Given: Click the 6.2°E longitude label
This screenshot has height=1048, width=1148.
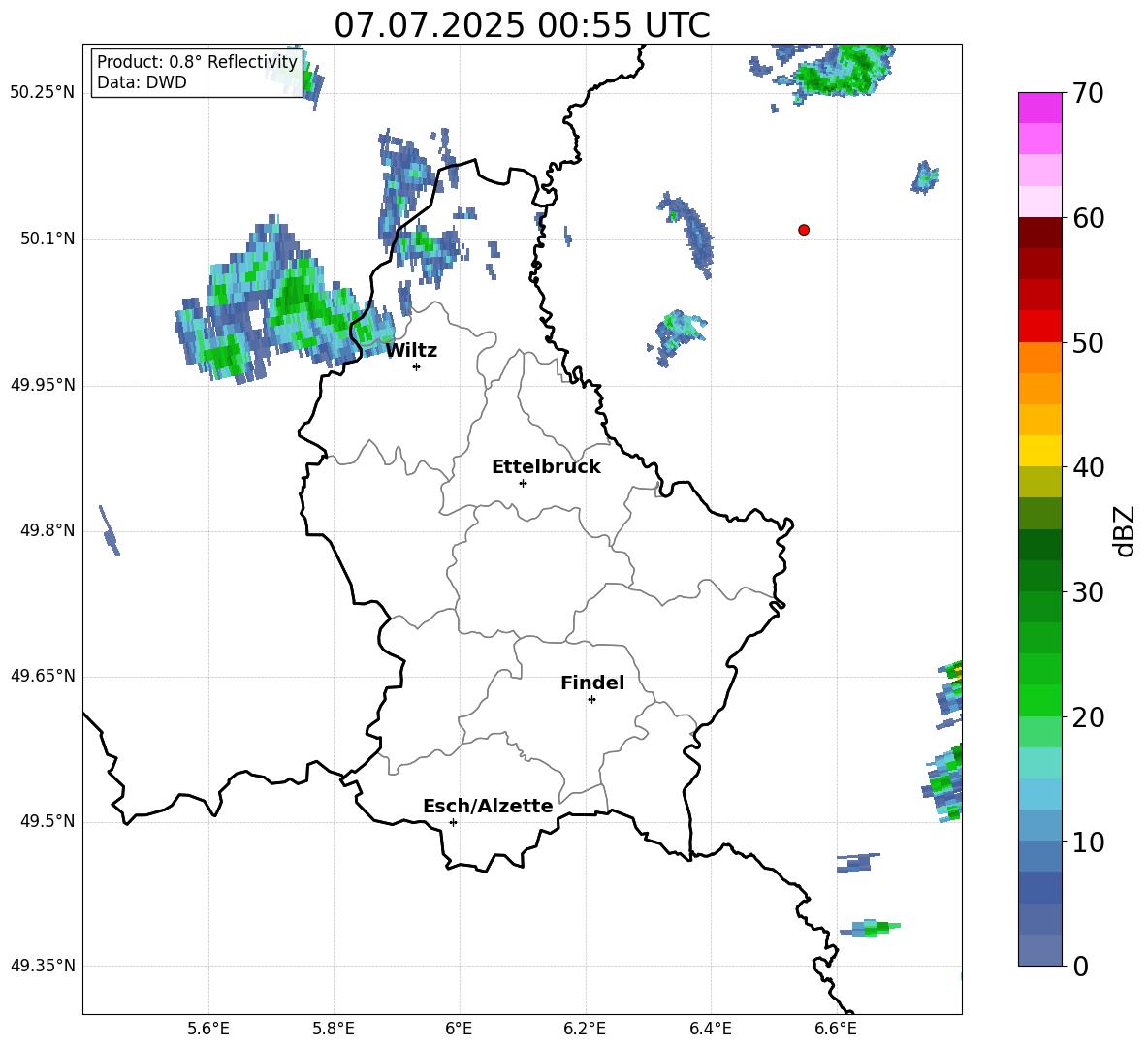Looking at the screenshot, I should 585,1029.
